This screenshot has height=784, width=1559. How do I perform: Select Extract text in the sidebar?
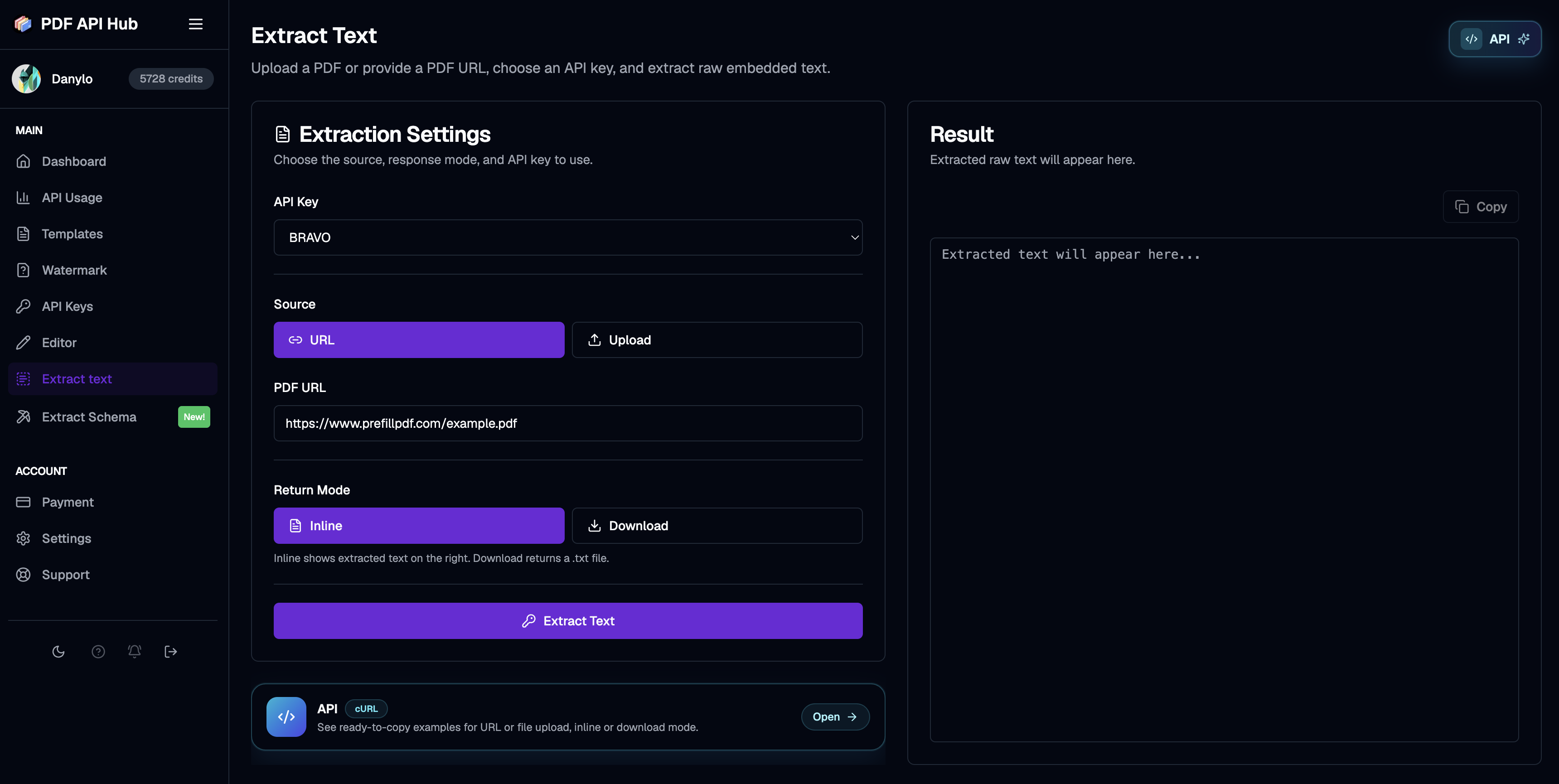pos(112,379)
